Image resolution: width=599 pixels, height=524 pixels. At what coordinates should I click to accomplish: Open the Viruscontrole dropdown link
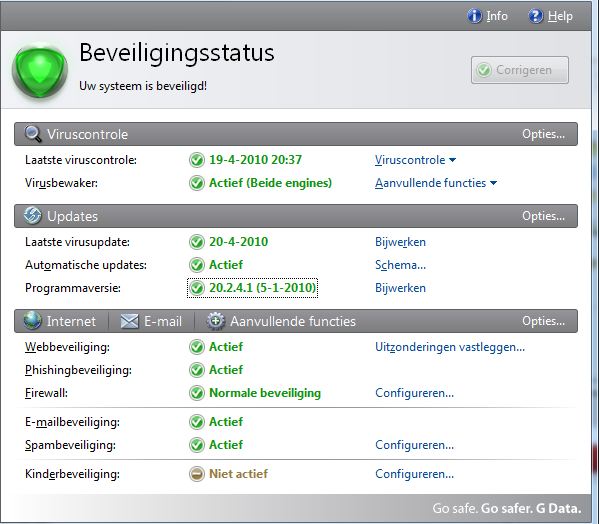pyautogui.click(x=415, y=160)
